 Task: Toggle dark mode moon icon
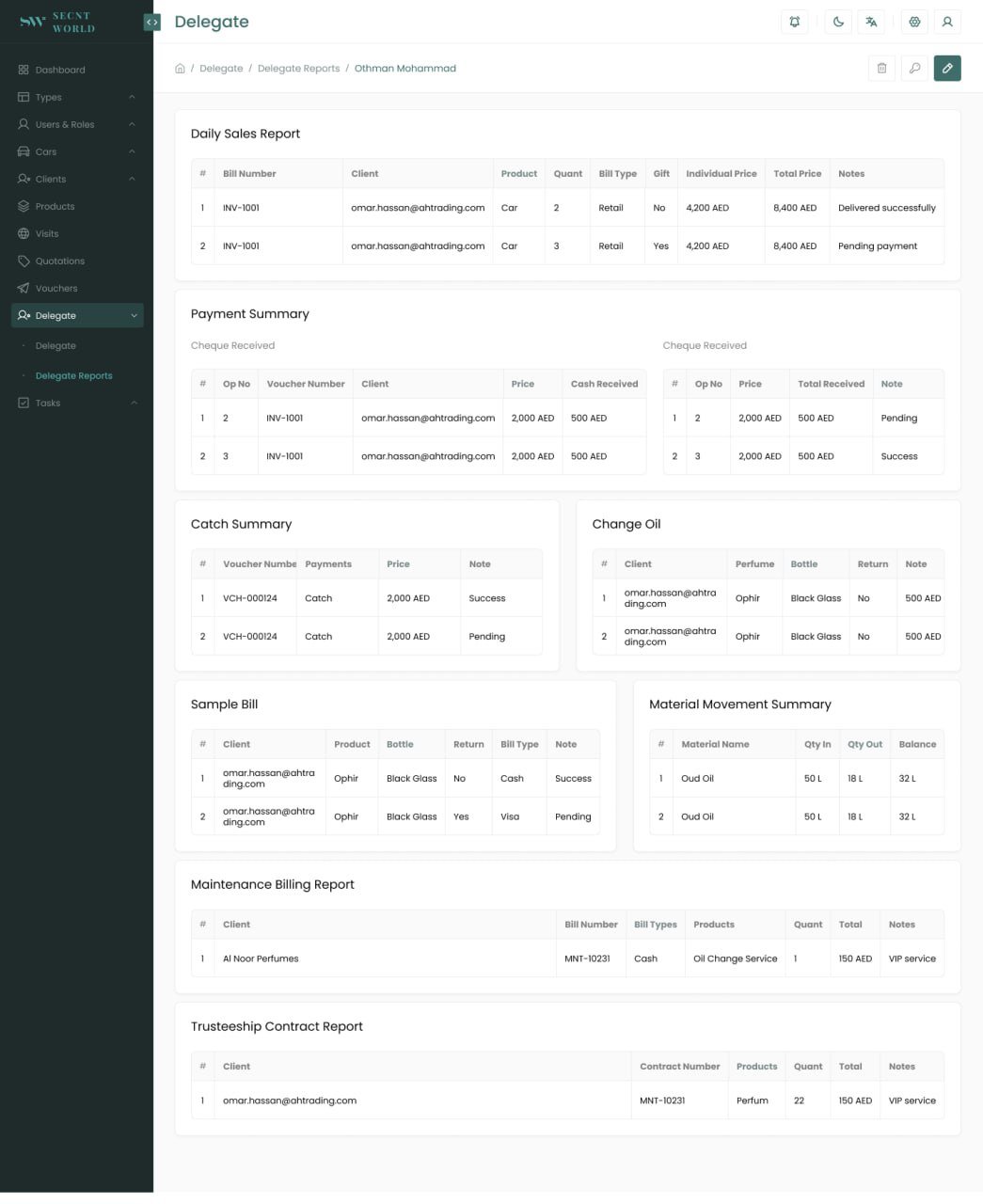coord(838,22)
